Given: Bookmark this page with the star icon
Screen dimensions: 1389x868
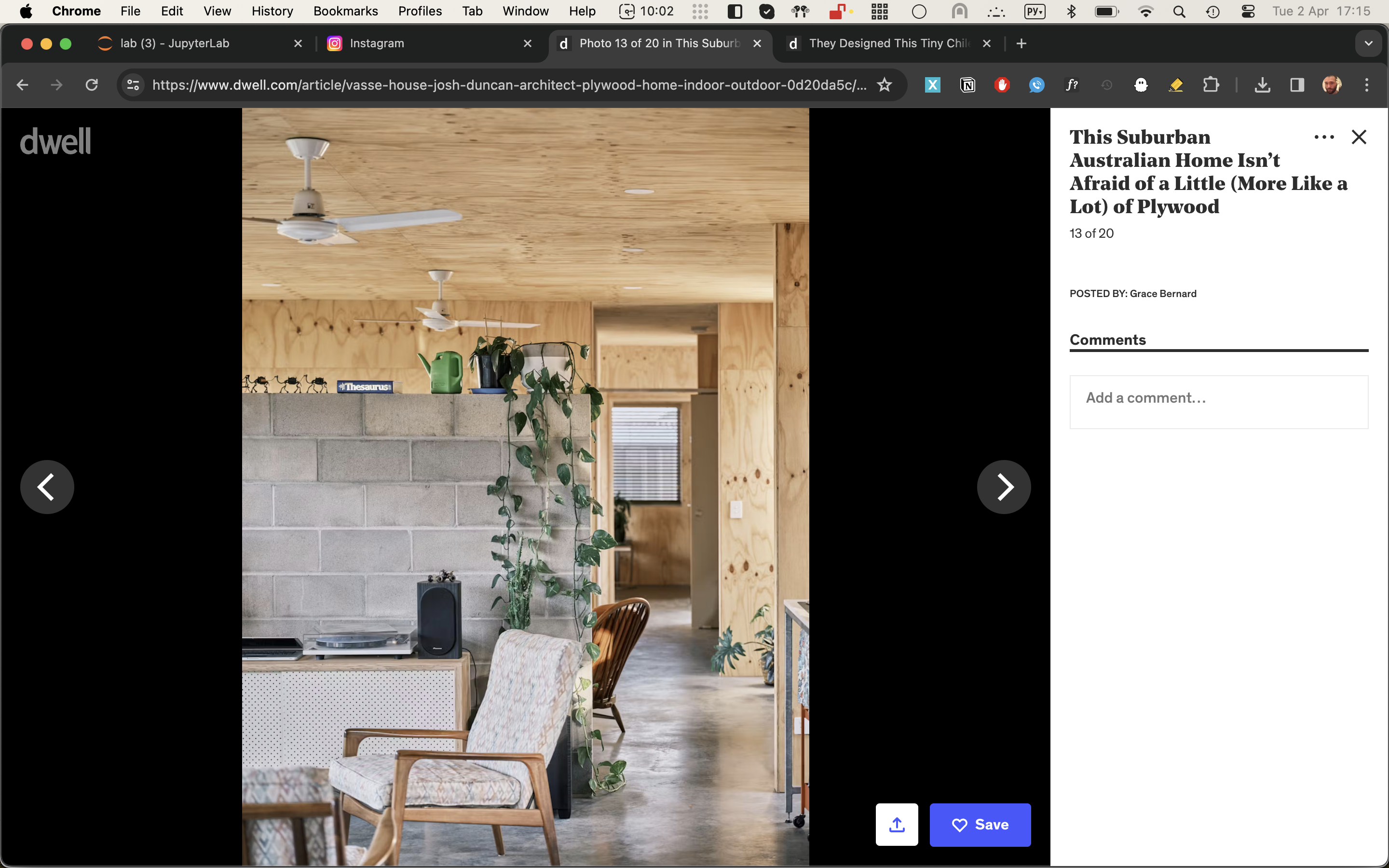Looking at the screenshot, I should point(884,85).
